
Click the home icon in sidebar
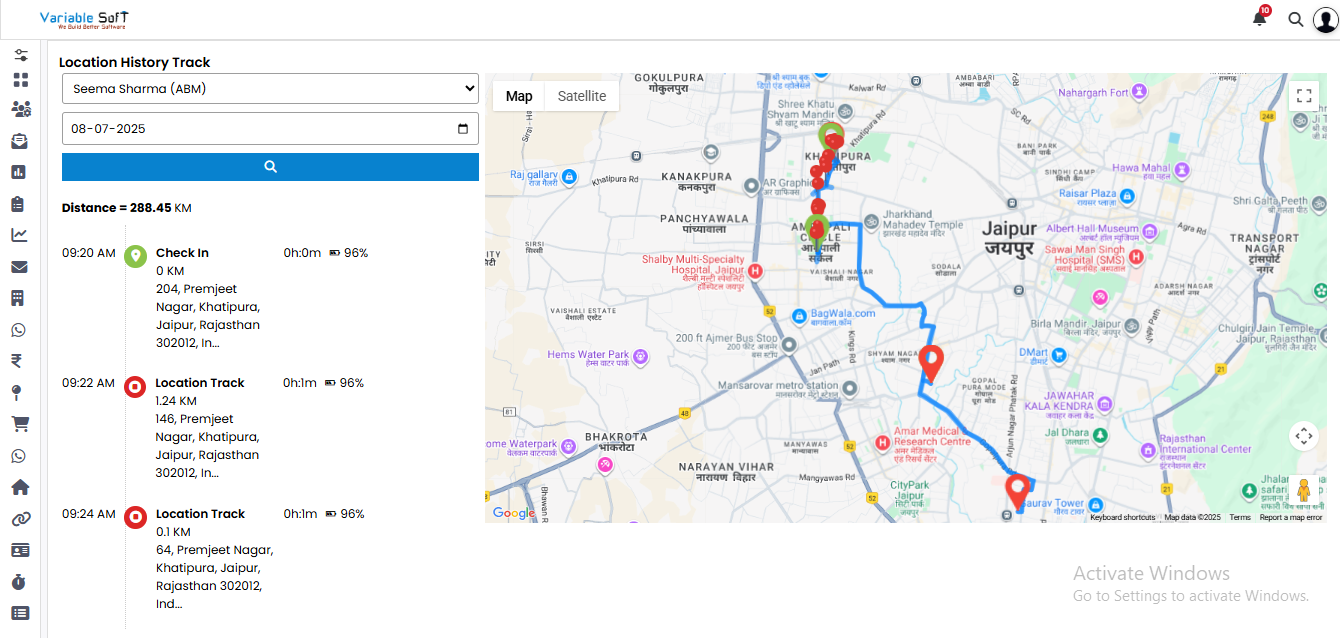tap(19, 487)
